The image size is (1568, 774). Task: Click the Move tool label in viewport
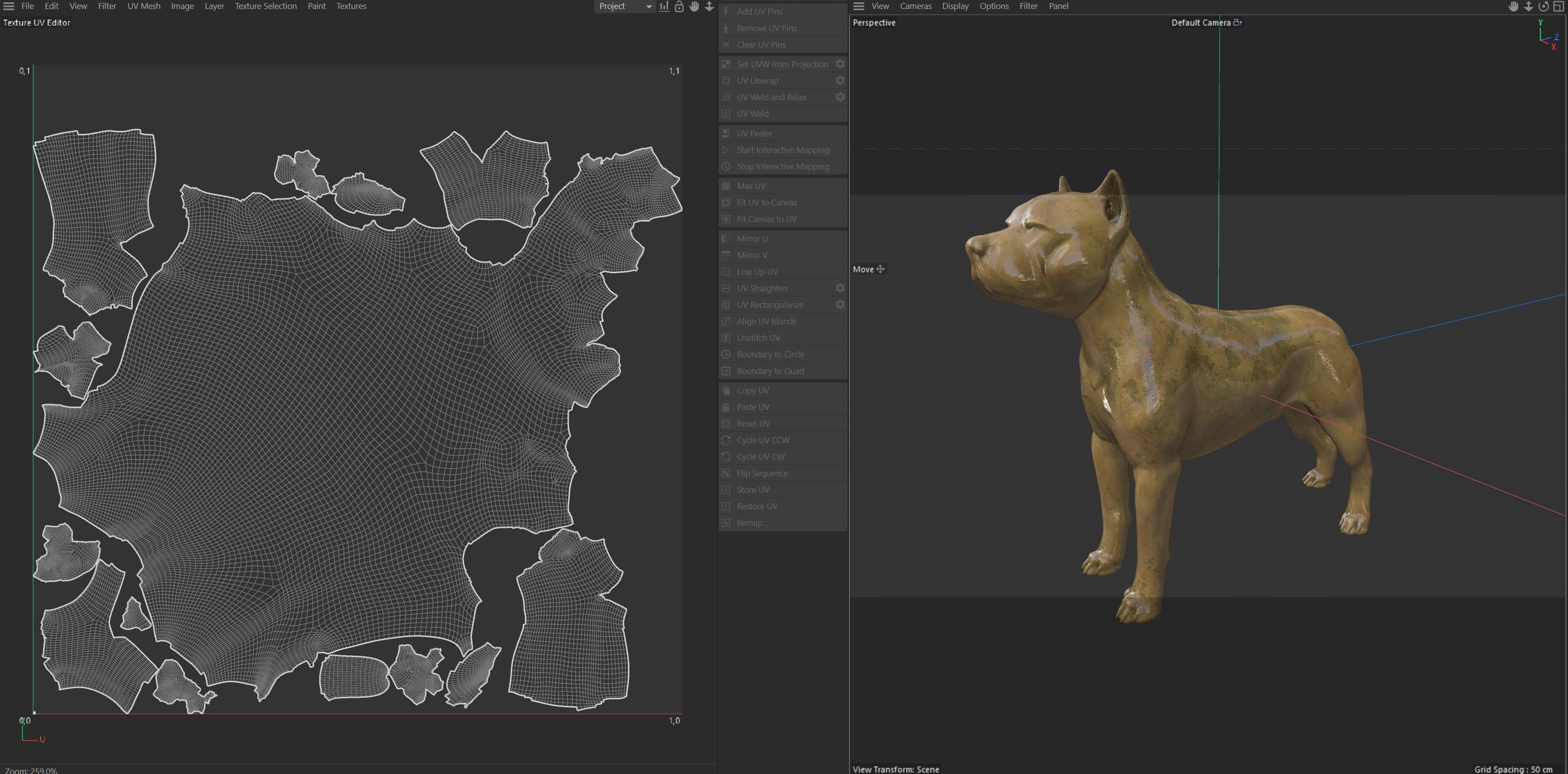(863, 269)
